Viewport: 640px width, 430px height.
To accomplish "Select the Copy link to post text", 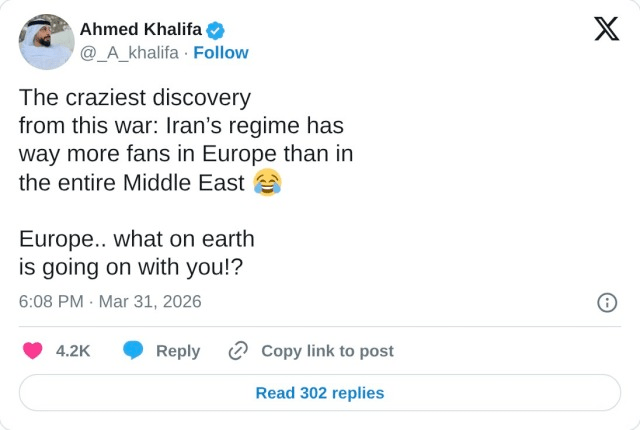I will click(327, 351).
